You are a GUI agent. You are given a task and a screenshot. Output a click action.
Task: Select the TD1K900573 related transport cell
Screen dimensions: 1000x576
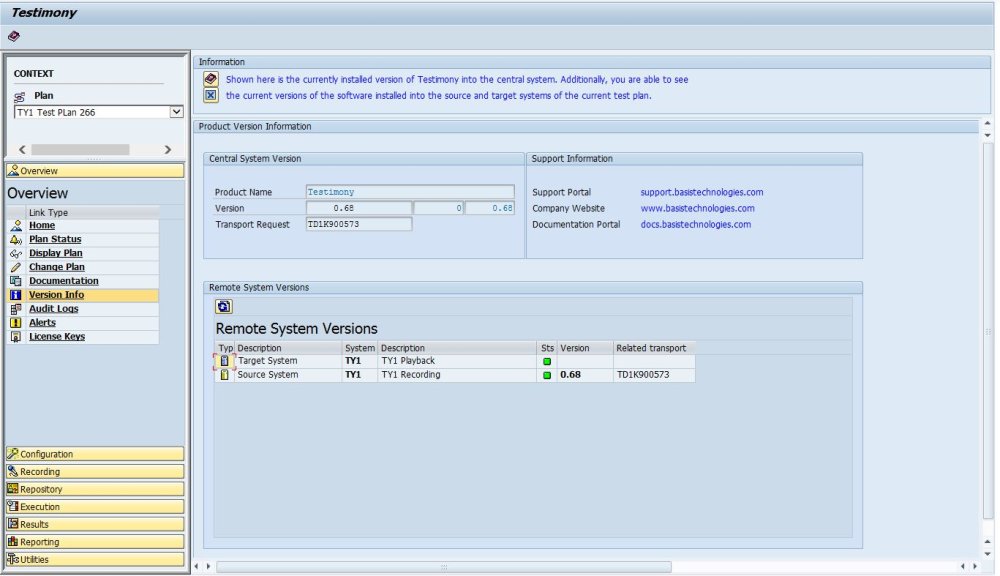point(653,374)
